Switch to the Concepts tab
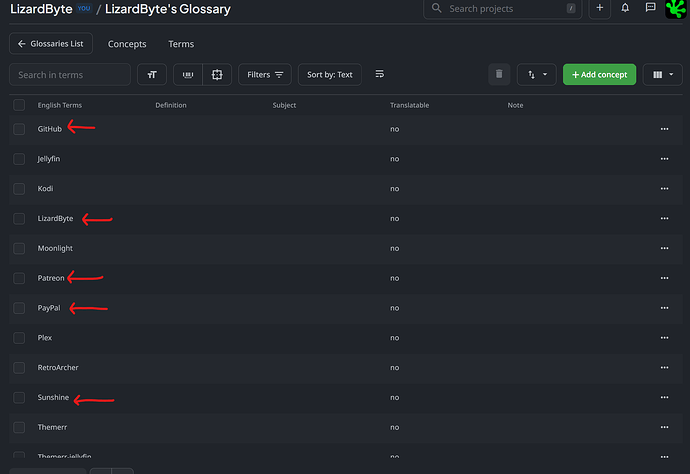 [127, 44]
